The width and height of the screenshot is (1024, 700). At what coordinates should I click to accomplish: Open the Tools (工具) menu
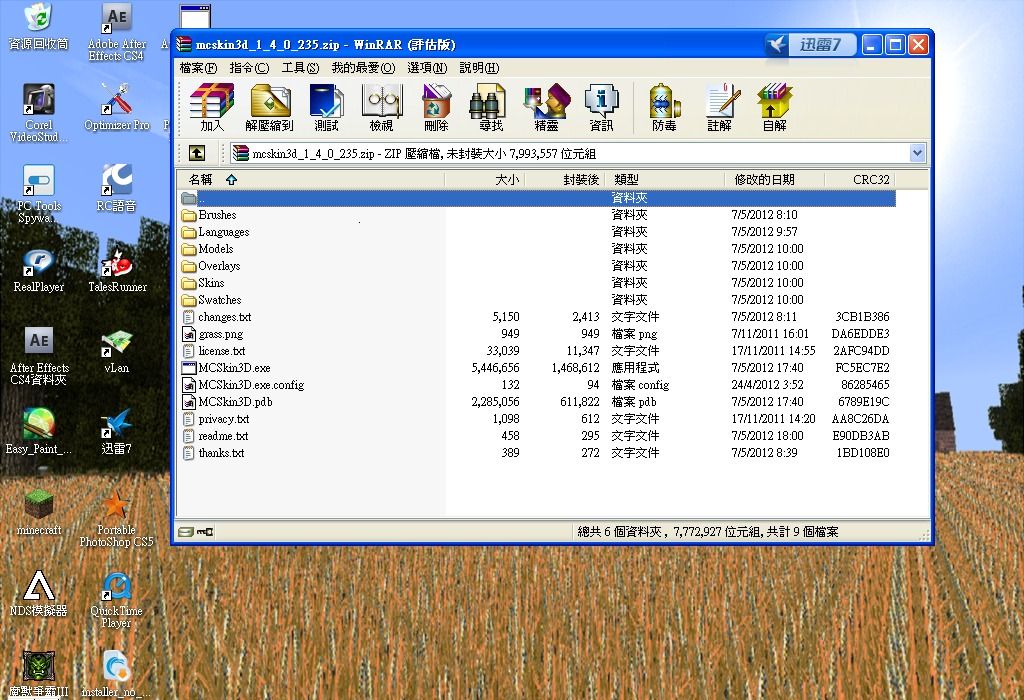(x=300, y=68)
